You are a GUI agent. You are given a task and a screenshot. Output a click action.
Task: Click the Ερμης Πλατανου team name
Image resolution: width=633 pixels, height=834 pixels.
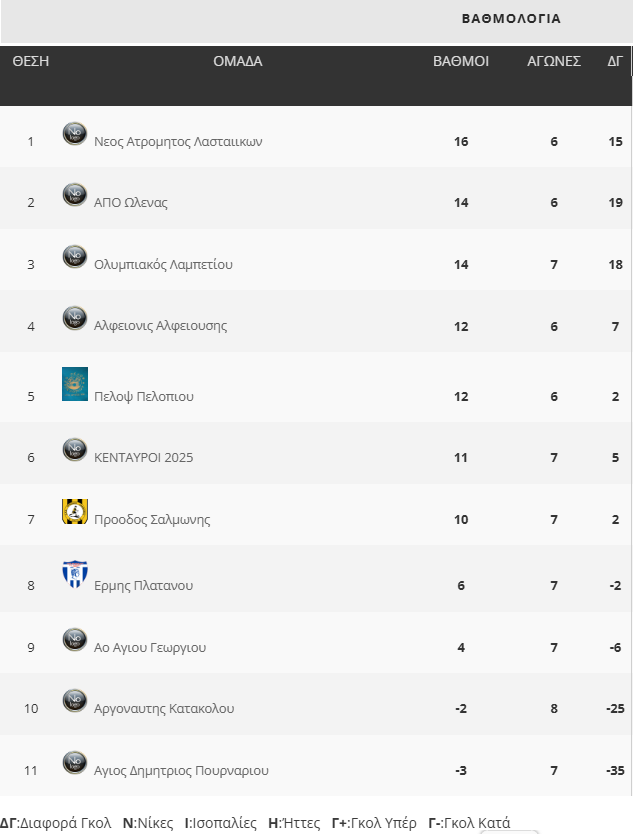coord(143,586)
